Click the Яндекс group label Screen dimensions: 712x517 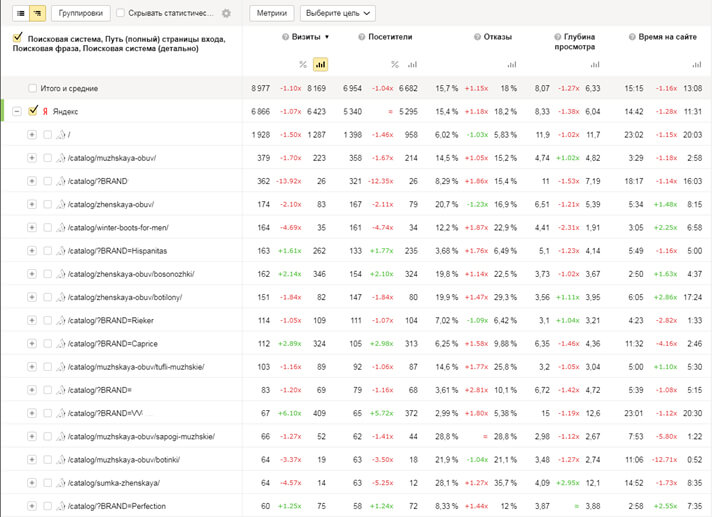tap(65, 111)
